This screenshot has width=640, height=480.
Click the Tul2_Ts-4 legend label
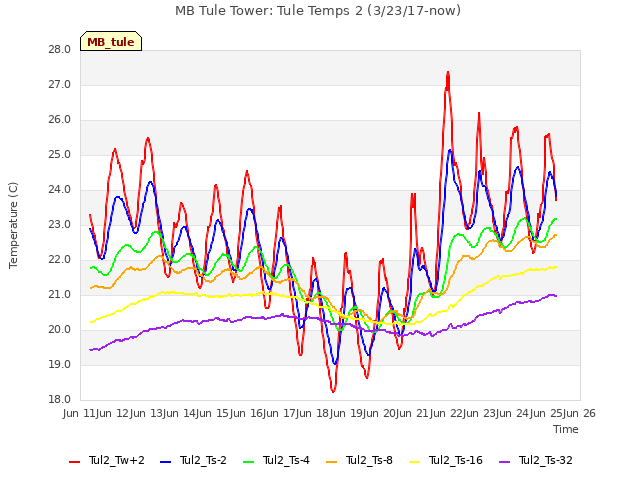pyautogui.click(x=287, y=460)
